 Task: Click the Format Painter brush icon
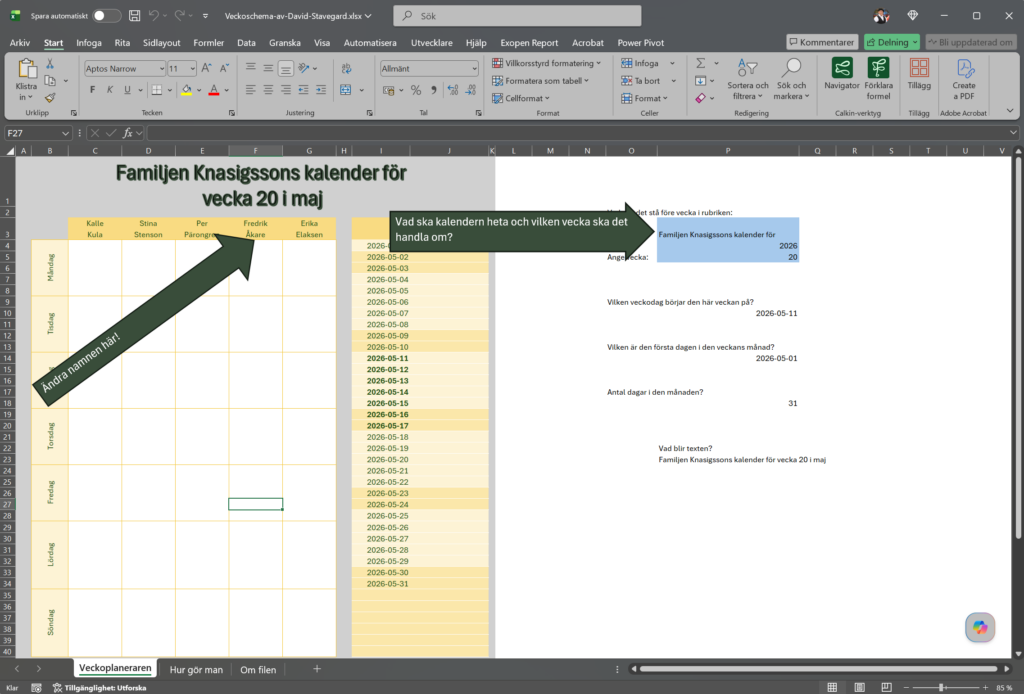[x=50, y=97]
